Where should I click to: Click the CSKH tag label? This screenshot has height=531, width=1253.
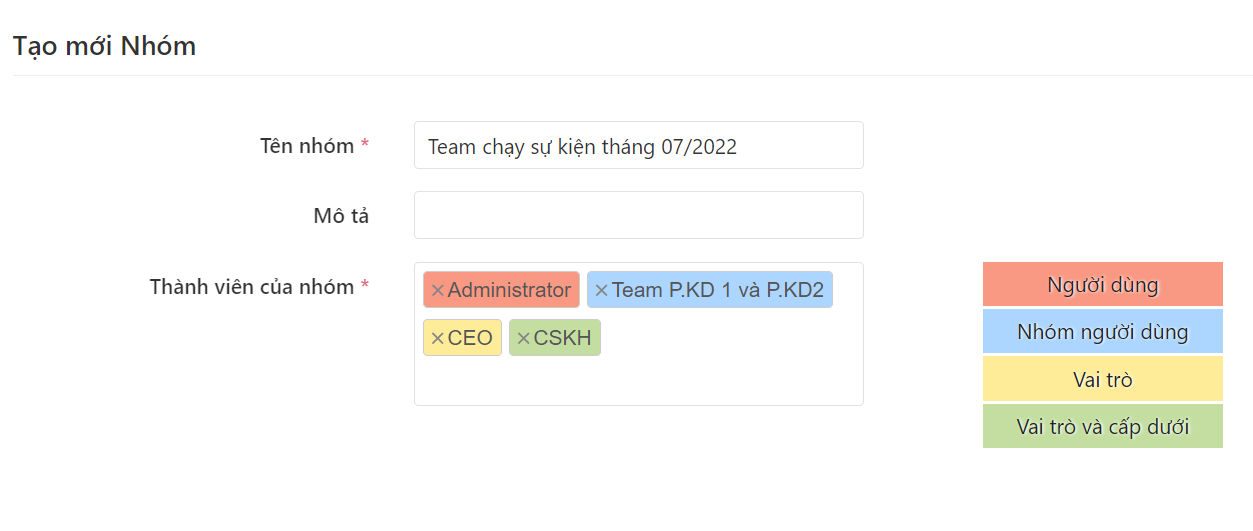(x=562, y=339)
